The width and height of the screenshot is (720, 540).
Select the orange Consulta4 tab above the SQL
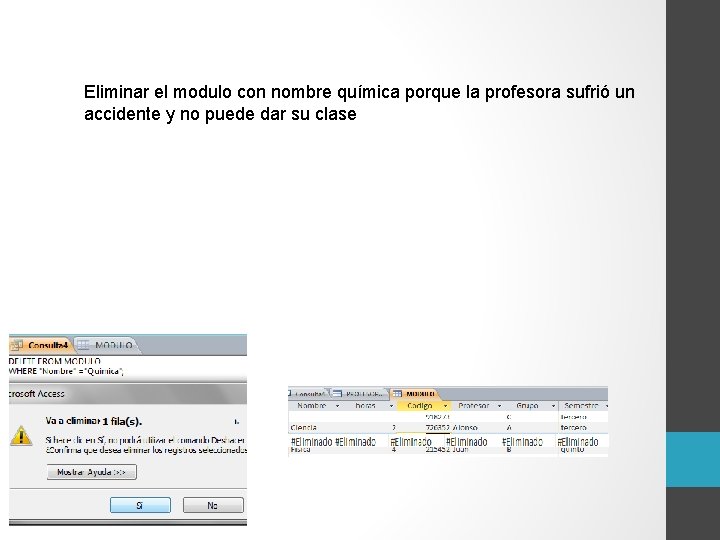(41, 345)
